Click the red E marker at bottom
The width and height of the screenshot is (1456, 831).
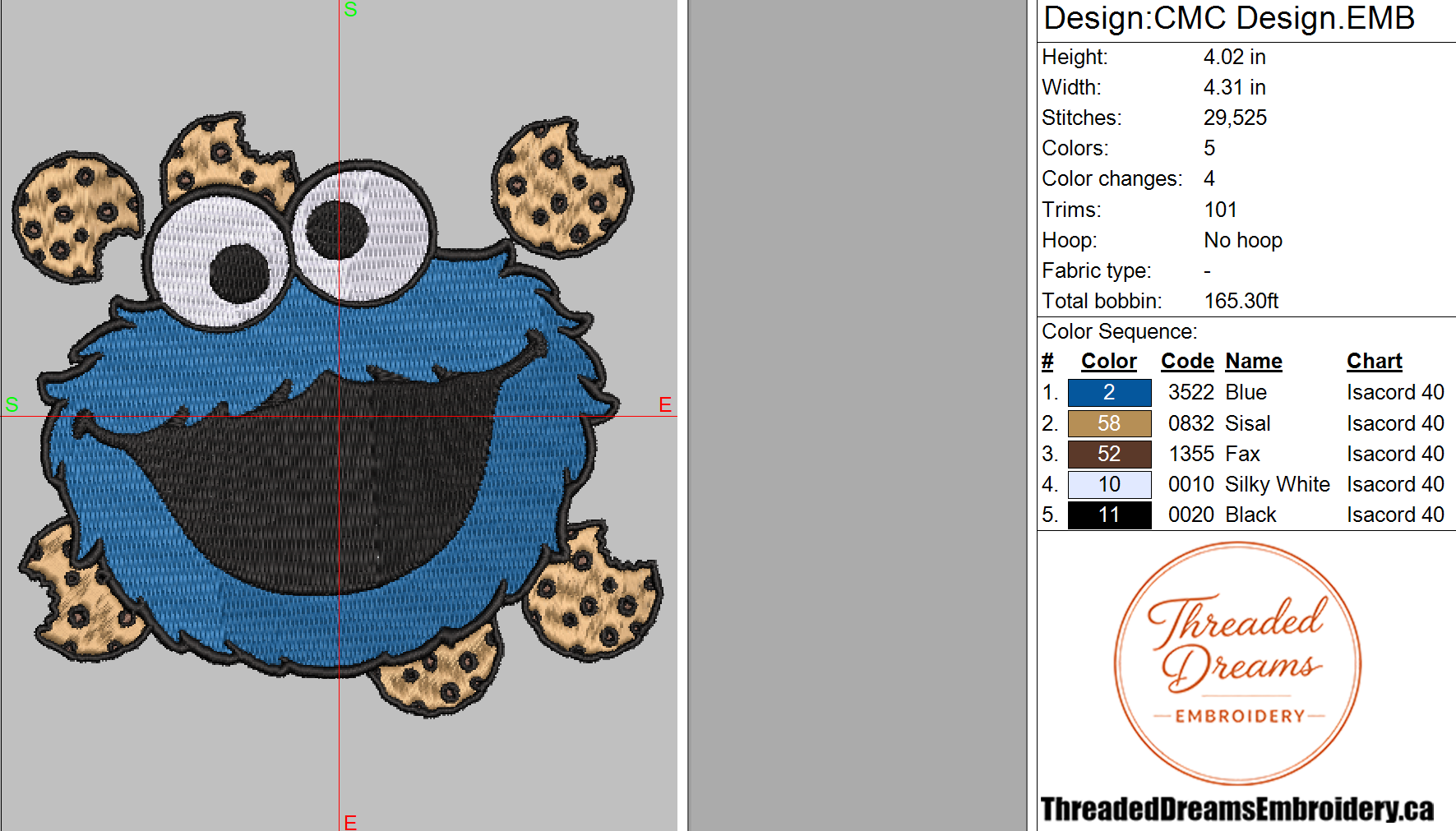tap(350, 822)
